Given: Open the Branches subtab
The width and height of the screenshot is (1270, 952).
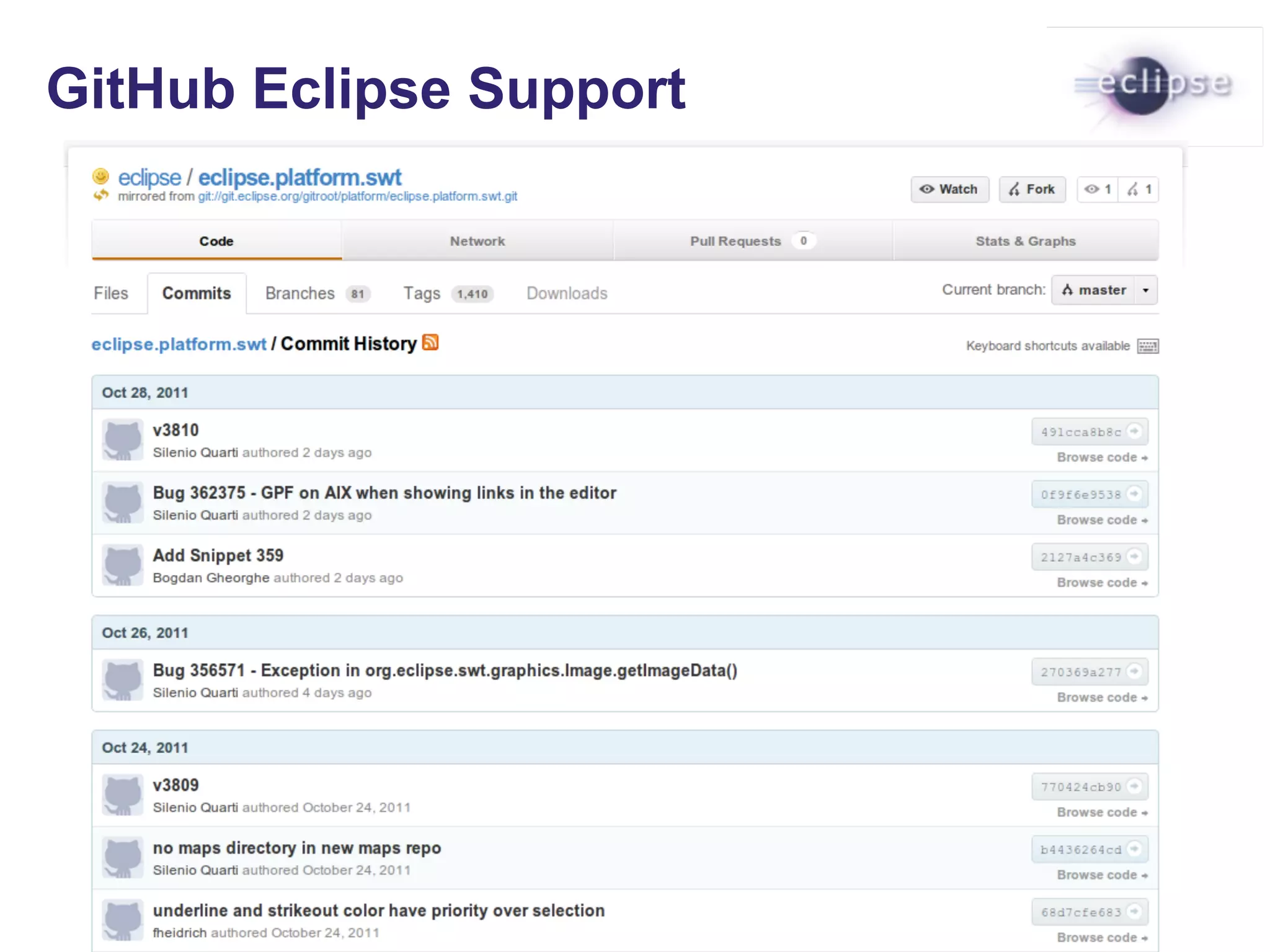Looking at the screenshot, I should (x=300, y=293).
